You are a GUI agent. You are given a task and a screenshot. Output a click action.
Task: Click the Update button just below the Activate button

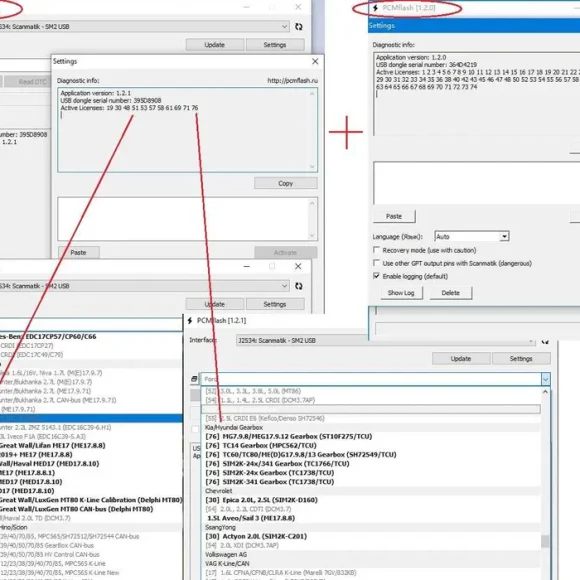pyautogui.click(x=215, y=304)
